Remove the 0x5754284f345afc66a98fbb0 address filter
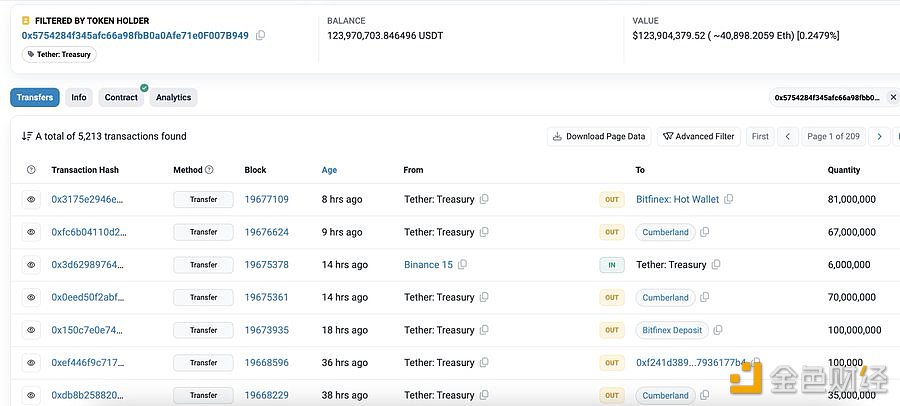Screen dimensions: 900x406 893,98
